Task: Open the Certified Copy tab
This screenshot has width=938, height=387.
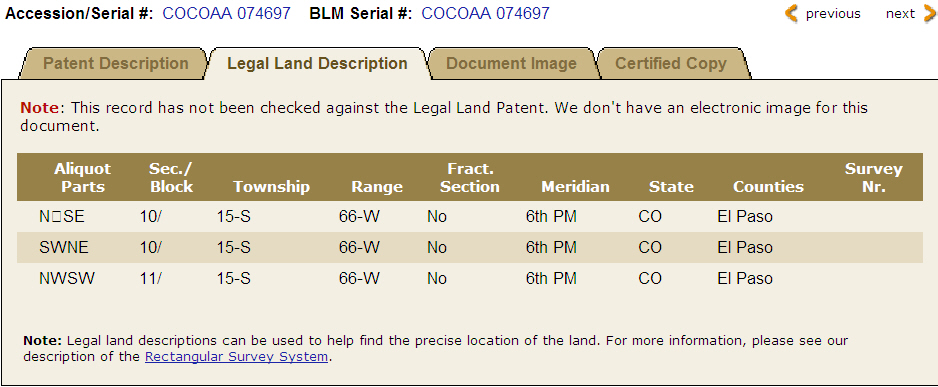Action: coord(671,63)
